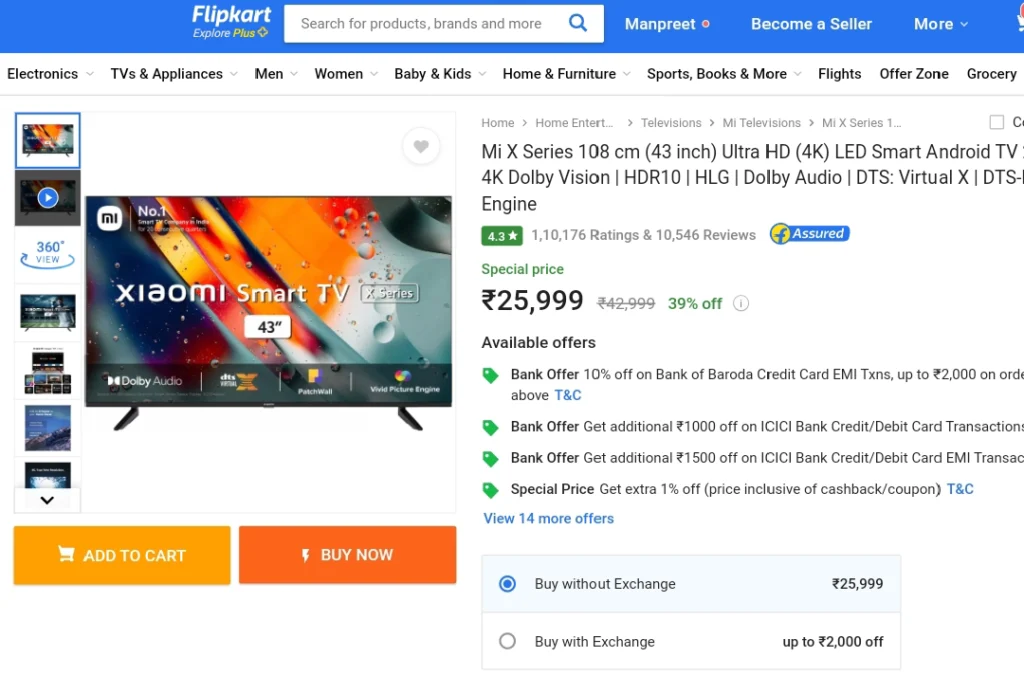Open the Offer Zone menu item

914,74
